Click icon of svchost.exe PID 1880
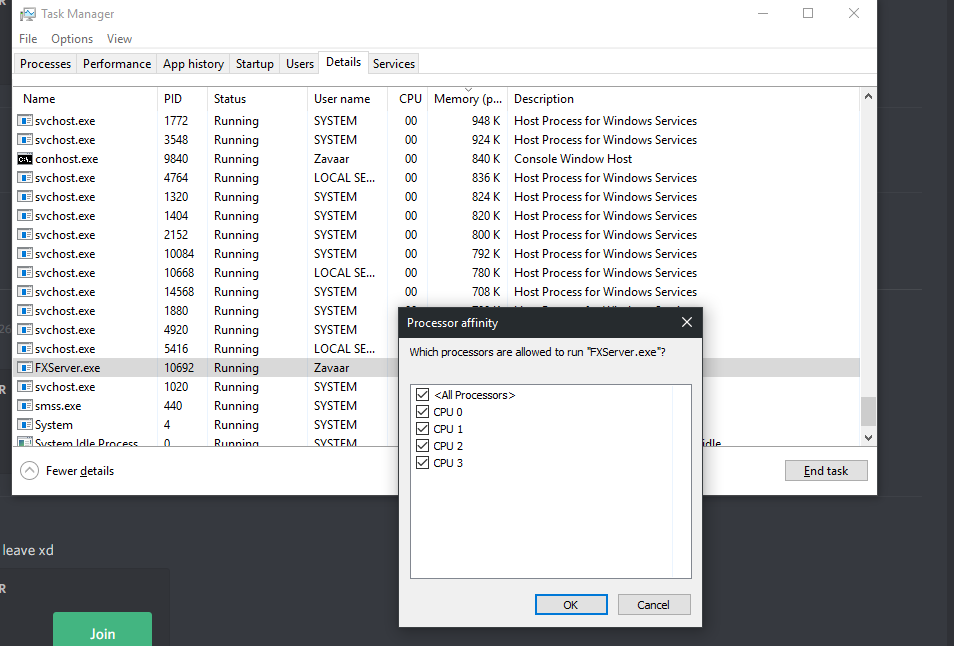 (x=25, y=311)
